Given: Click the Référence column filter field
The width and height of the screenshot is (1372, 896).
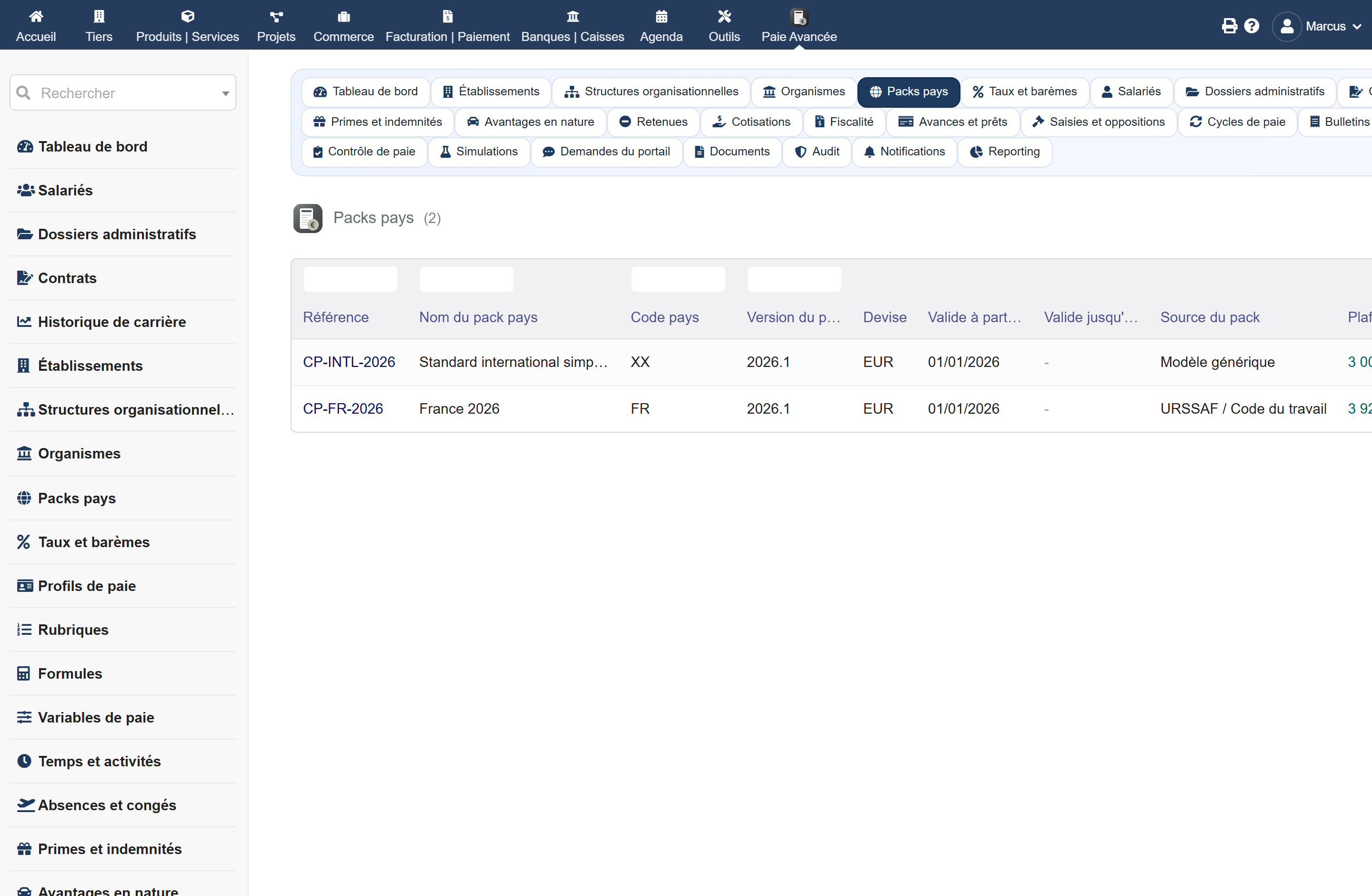Looking at the screenshot, I should pos(351,279).
